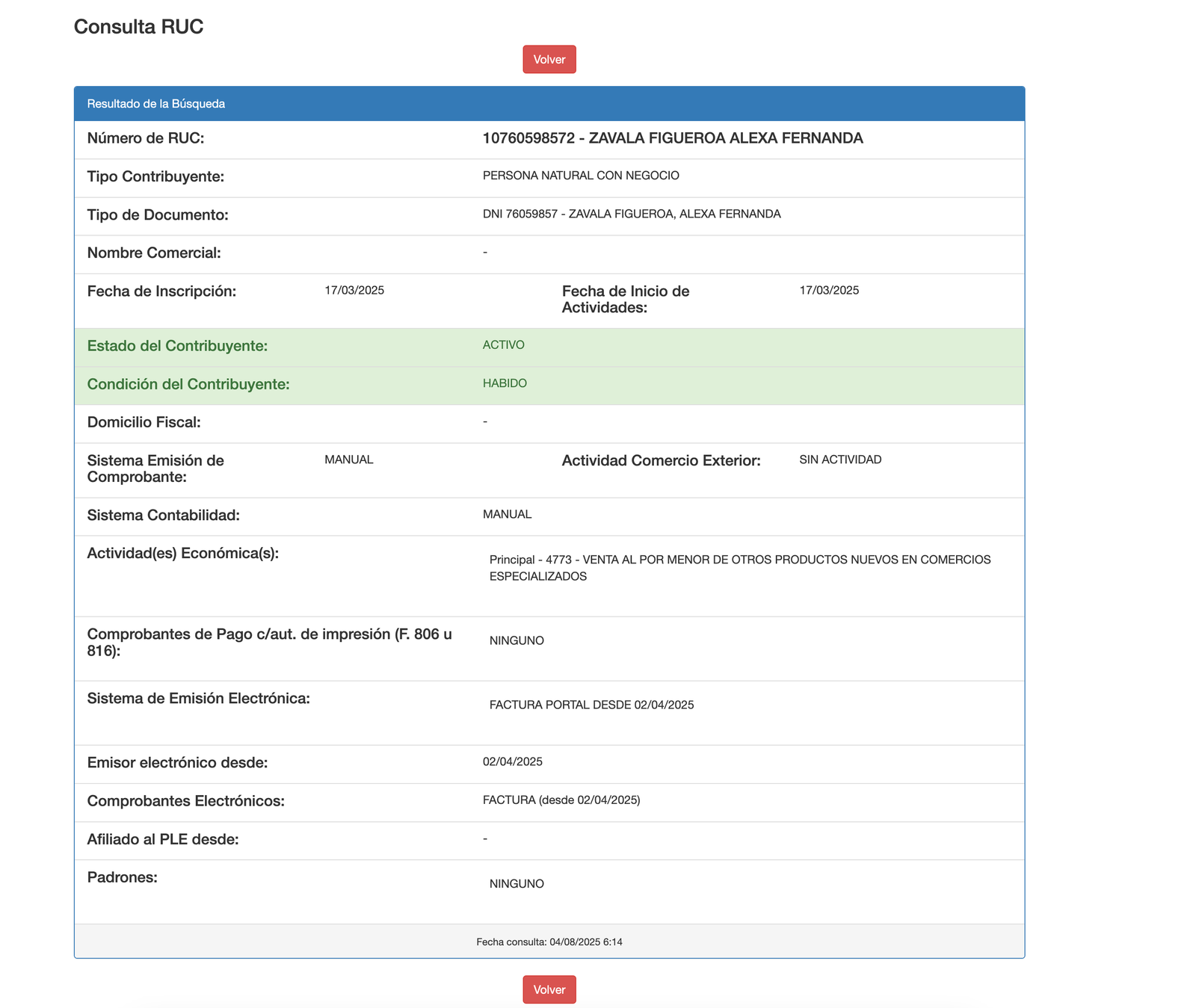Click the ACTIVO status value
The height and width of the screenshot is (1008, 1196).
[x=504, y=345]
